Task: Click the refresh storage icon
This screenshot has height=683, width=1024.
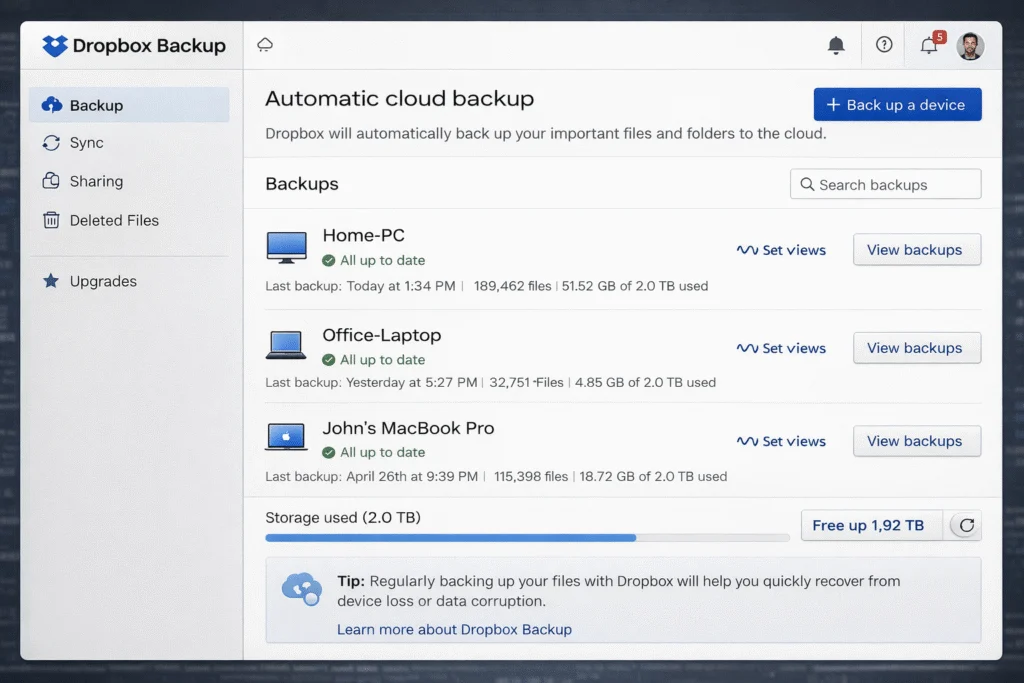Action: [963, 525]
